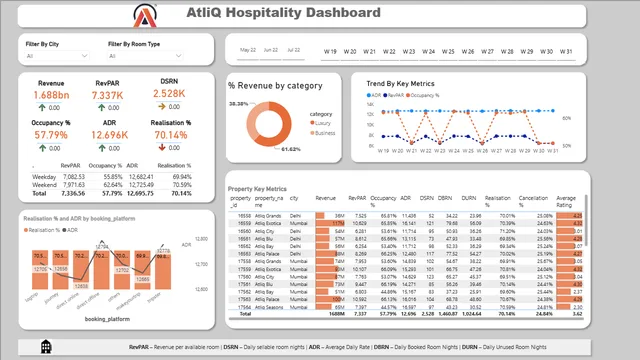This screenshot has height=360, width=640.
Task: Click the direct offline bar in booking chart
Action: (x=102, y=270)
